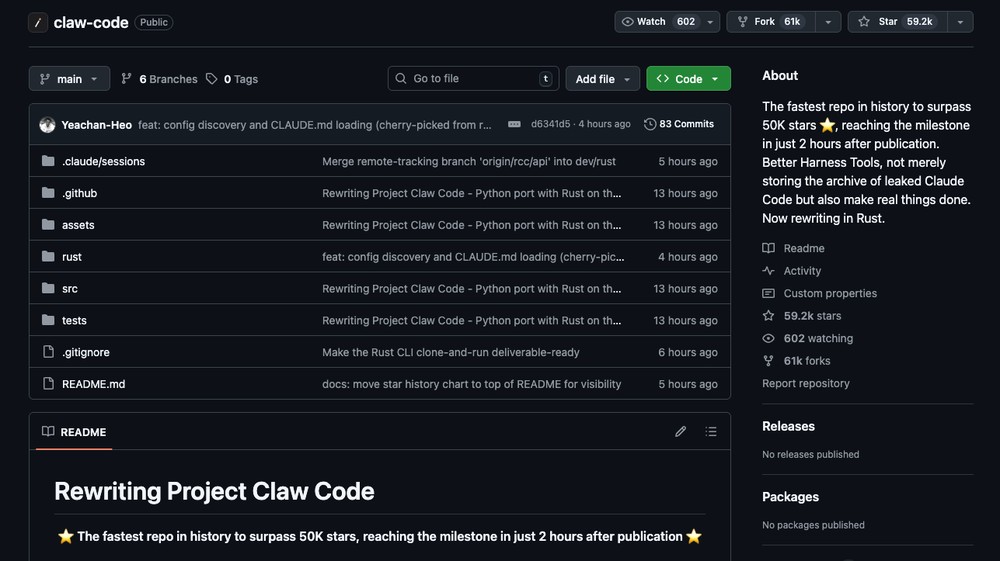Open the Releases heading link
Image resolution: width=1000 pixels, height=561 pixels.
click(x=788, y=426)
